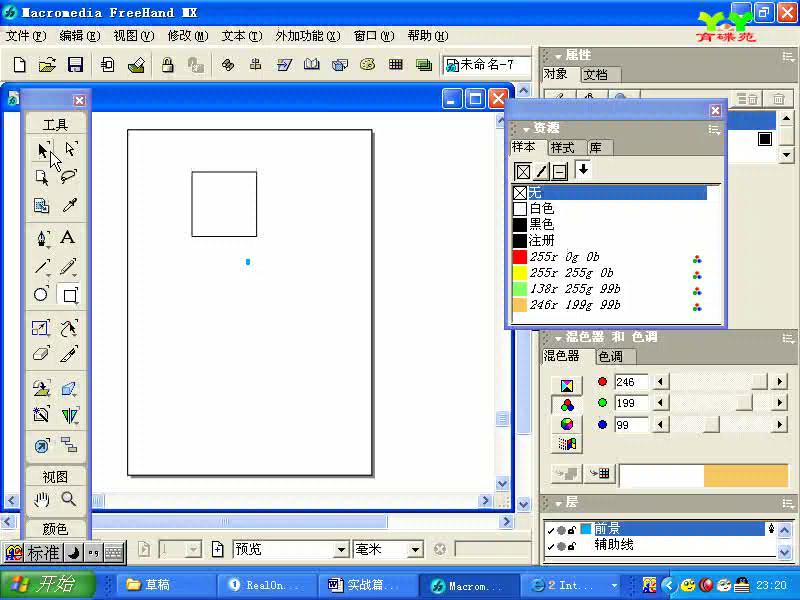The image size is (800, 600).
Task: Toggle visibility checkmark of the 前景 layer
Action: pyautogui.click(x=551, y=530)
